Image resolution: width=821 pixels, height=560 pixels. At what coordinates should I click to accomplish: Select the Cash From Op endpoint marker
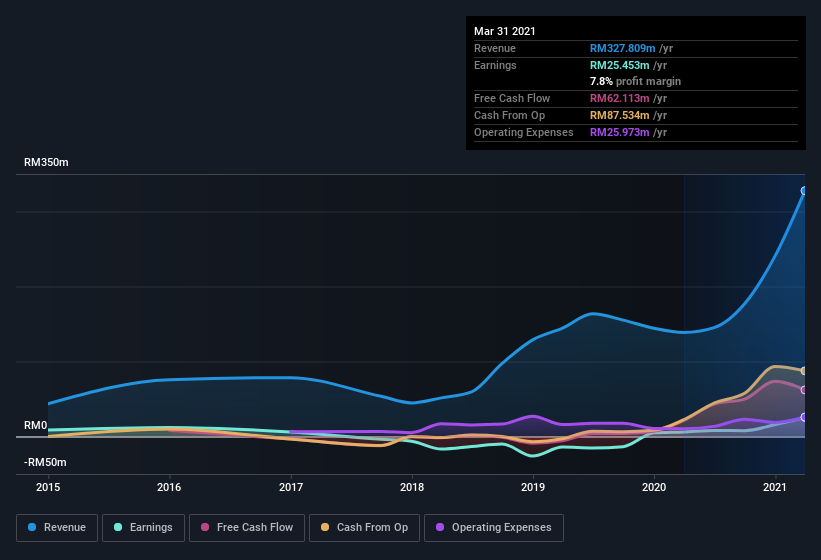tap(804, 371)
